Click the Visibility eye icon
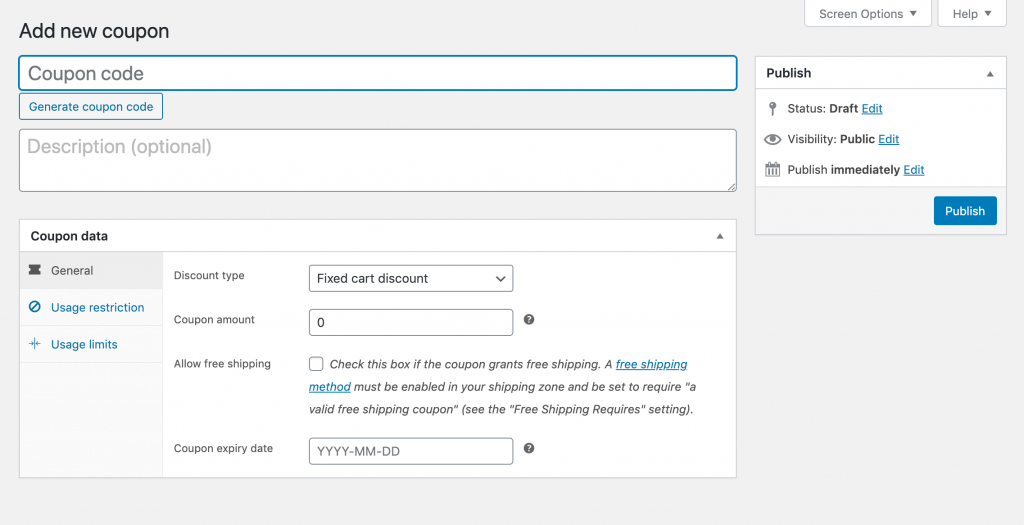 773,139
